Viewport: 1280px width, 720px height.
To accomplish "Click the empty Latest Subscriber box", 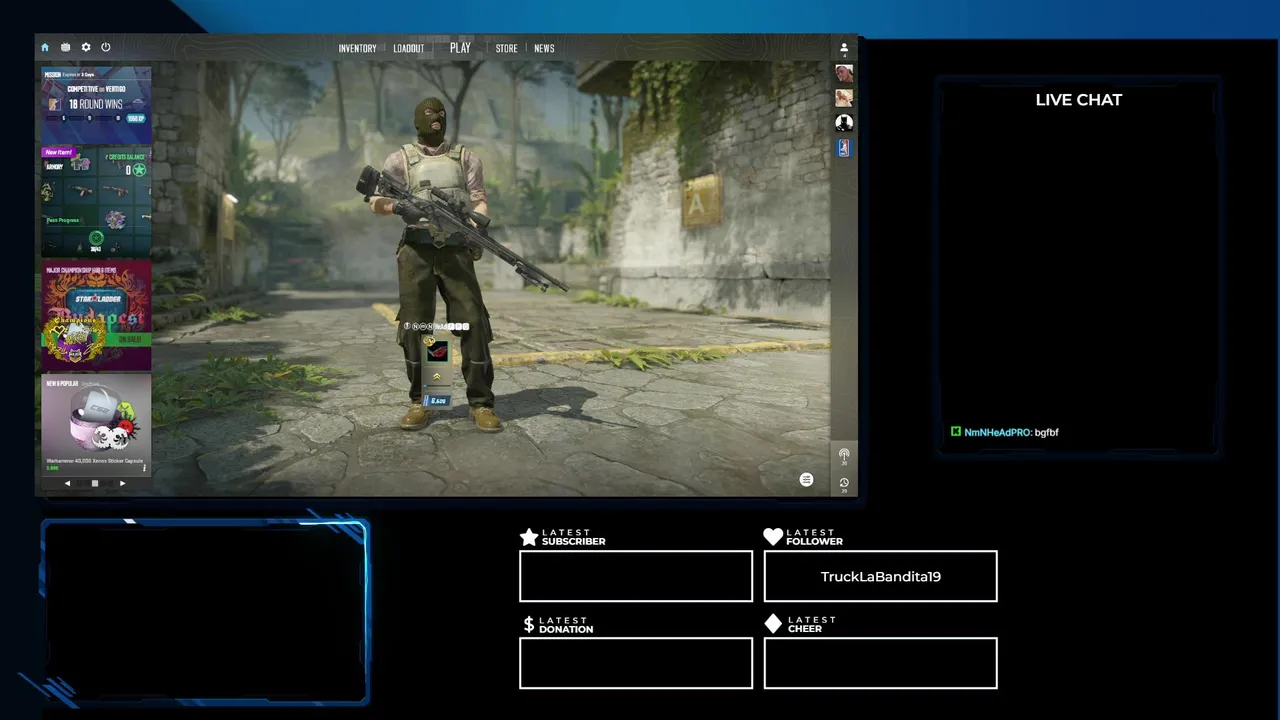I will (x=636, y=577).
